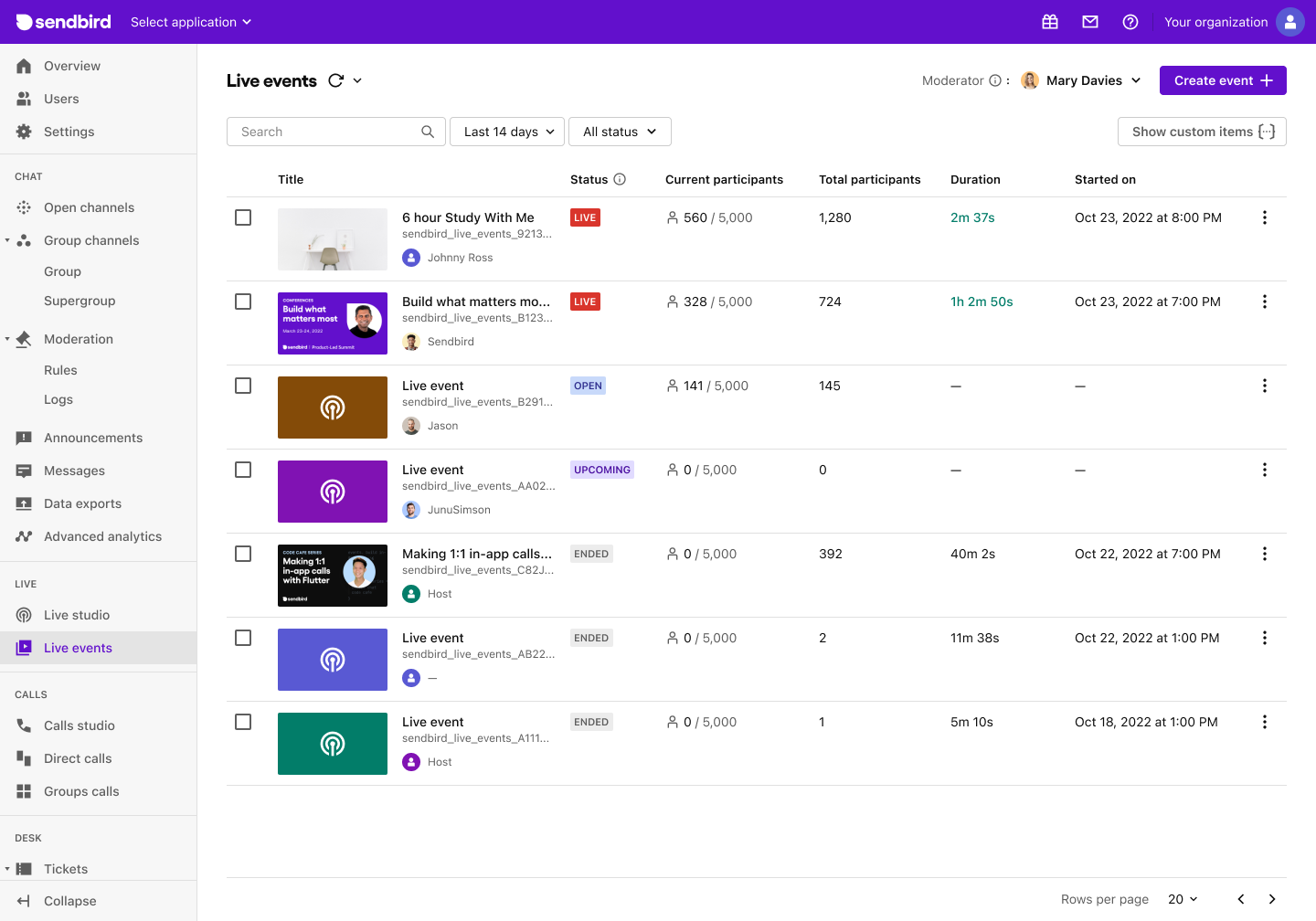
Task: Open the All status filter
Action: [620, 132]
